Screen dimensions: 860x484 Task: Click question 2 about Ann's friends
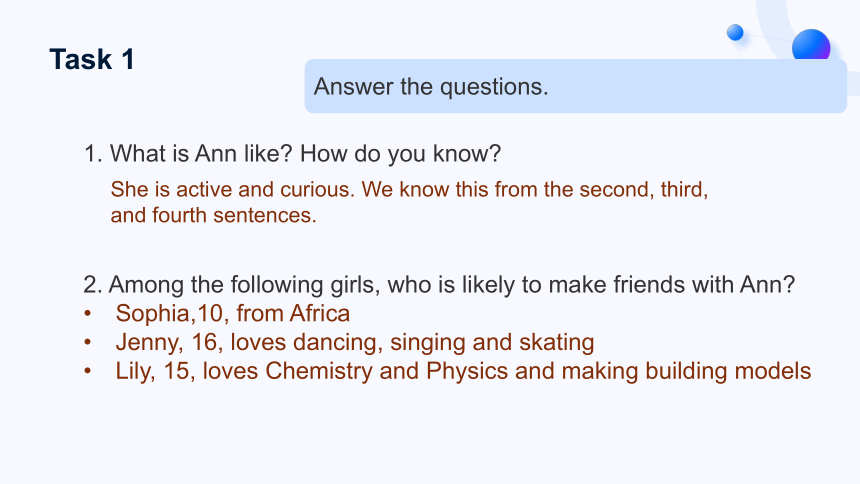(439, 285)
